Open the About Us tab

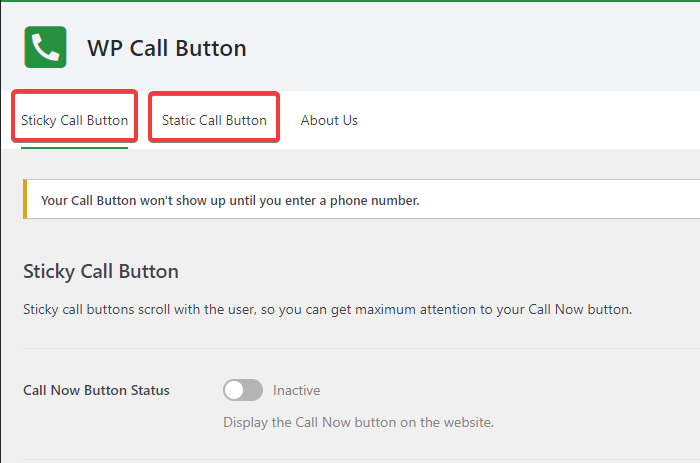[x=329, y=120]
